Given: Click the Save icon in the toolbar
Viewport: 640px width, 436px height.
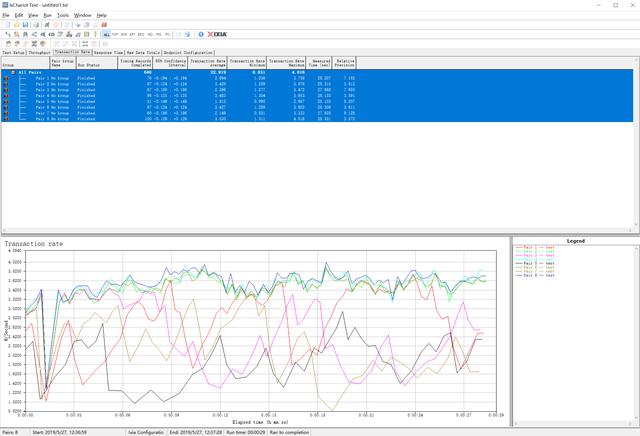Looking at the screenshot, I should click(x=25, y=24).
